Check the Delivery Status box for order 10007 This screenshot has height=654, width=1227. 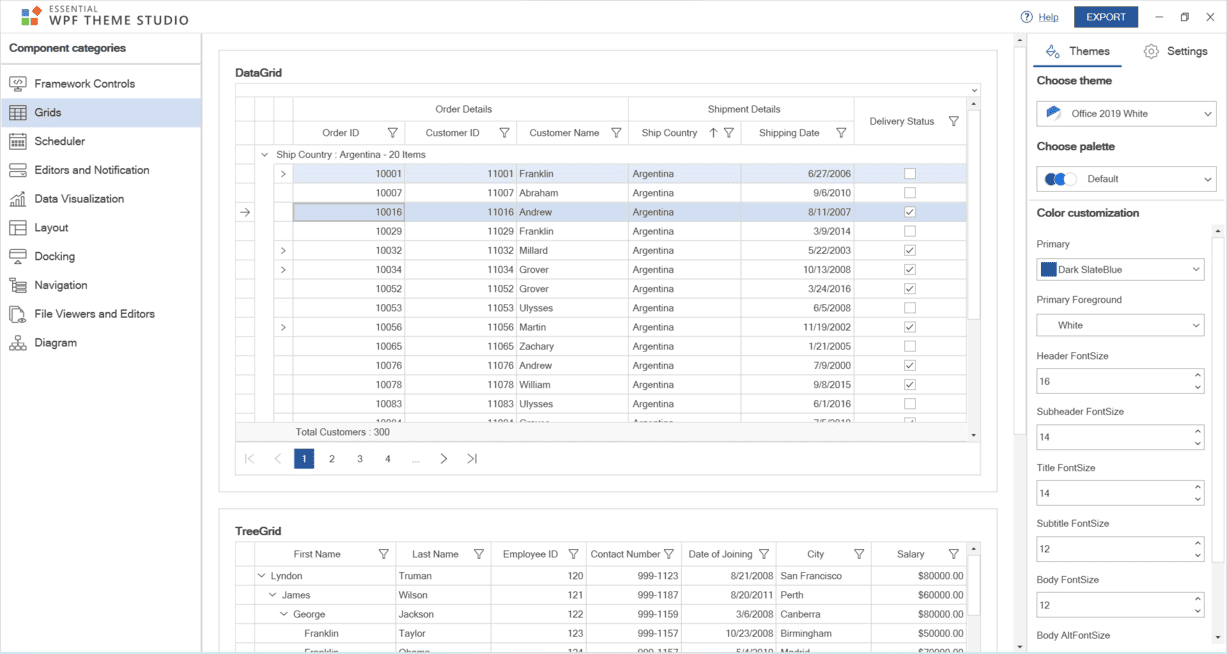tap(909, 192)
